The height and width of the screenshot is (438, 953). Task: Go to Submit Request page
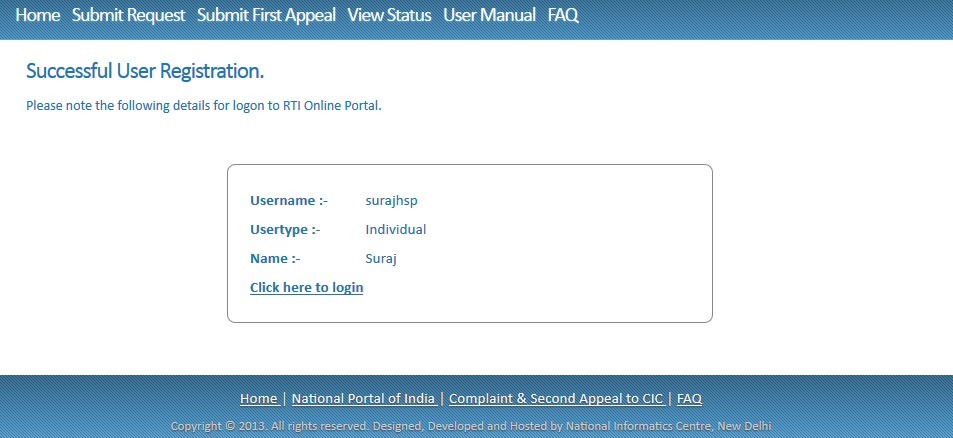pos(128,16)
